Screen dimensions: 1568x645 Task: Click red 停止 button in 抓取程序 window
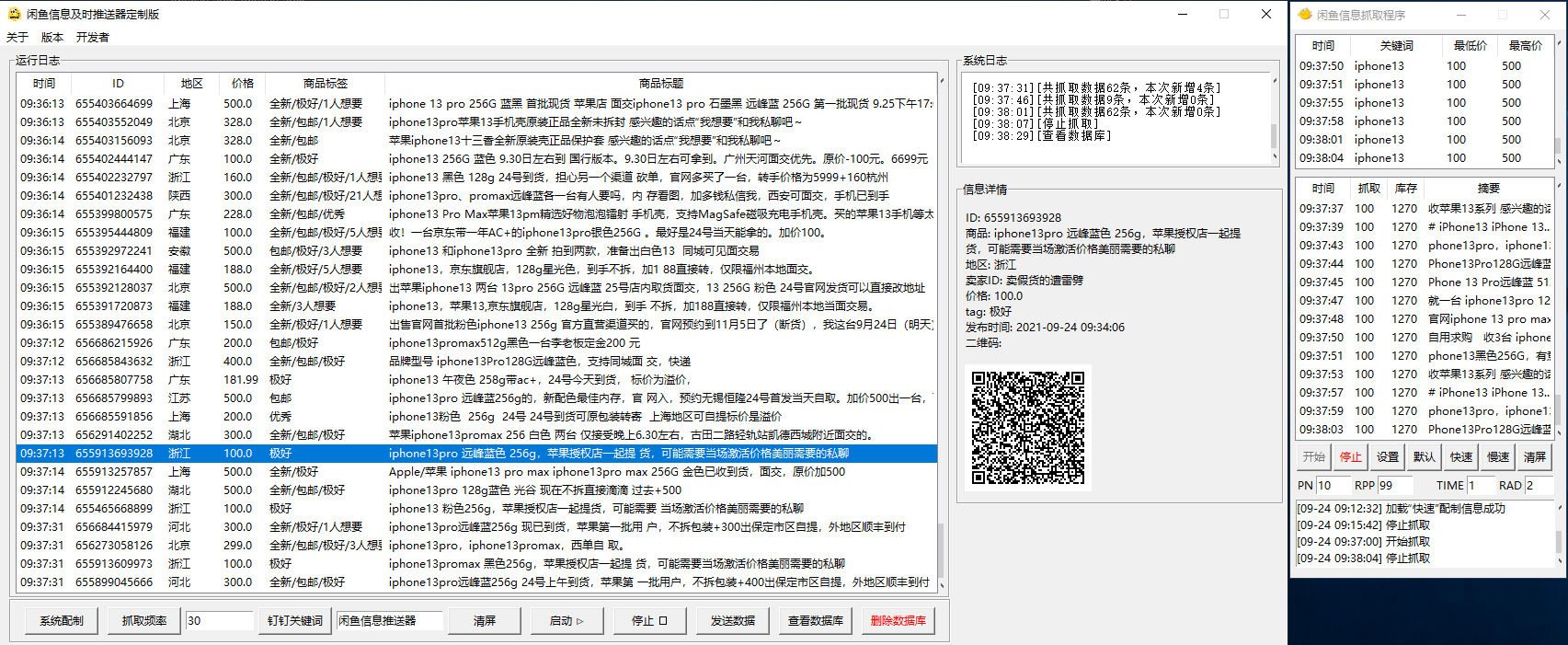[x=1351, y=457]
